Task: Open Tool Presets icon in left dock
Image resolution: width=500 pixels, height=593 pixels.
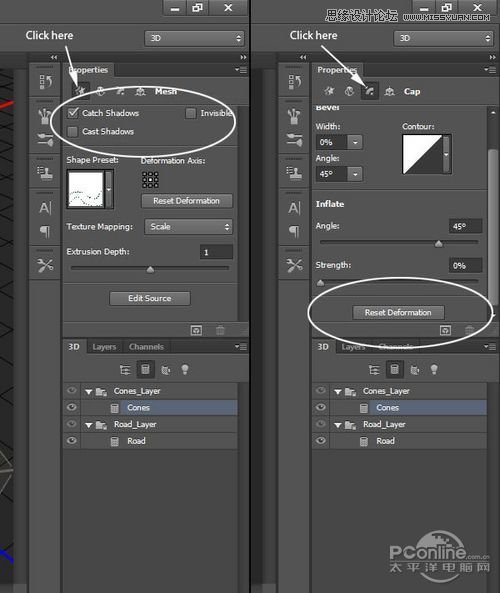Action: click(45, 265)
